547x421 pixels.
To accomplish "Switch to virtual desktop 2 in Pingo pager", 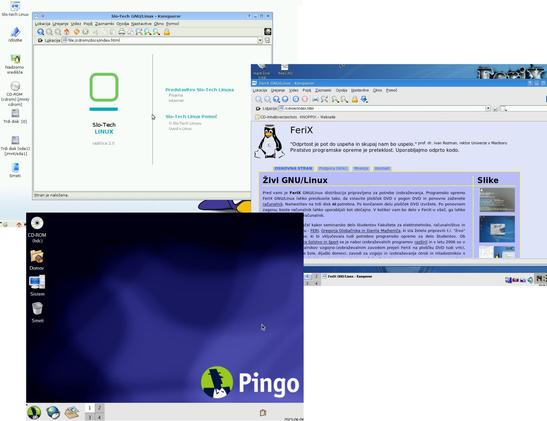I will click(x=99, y=408).
